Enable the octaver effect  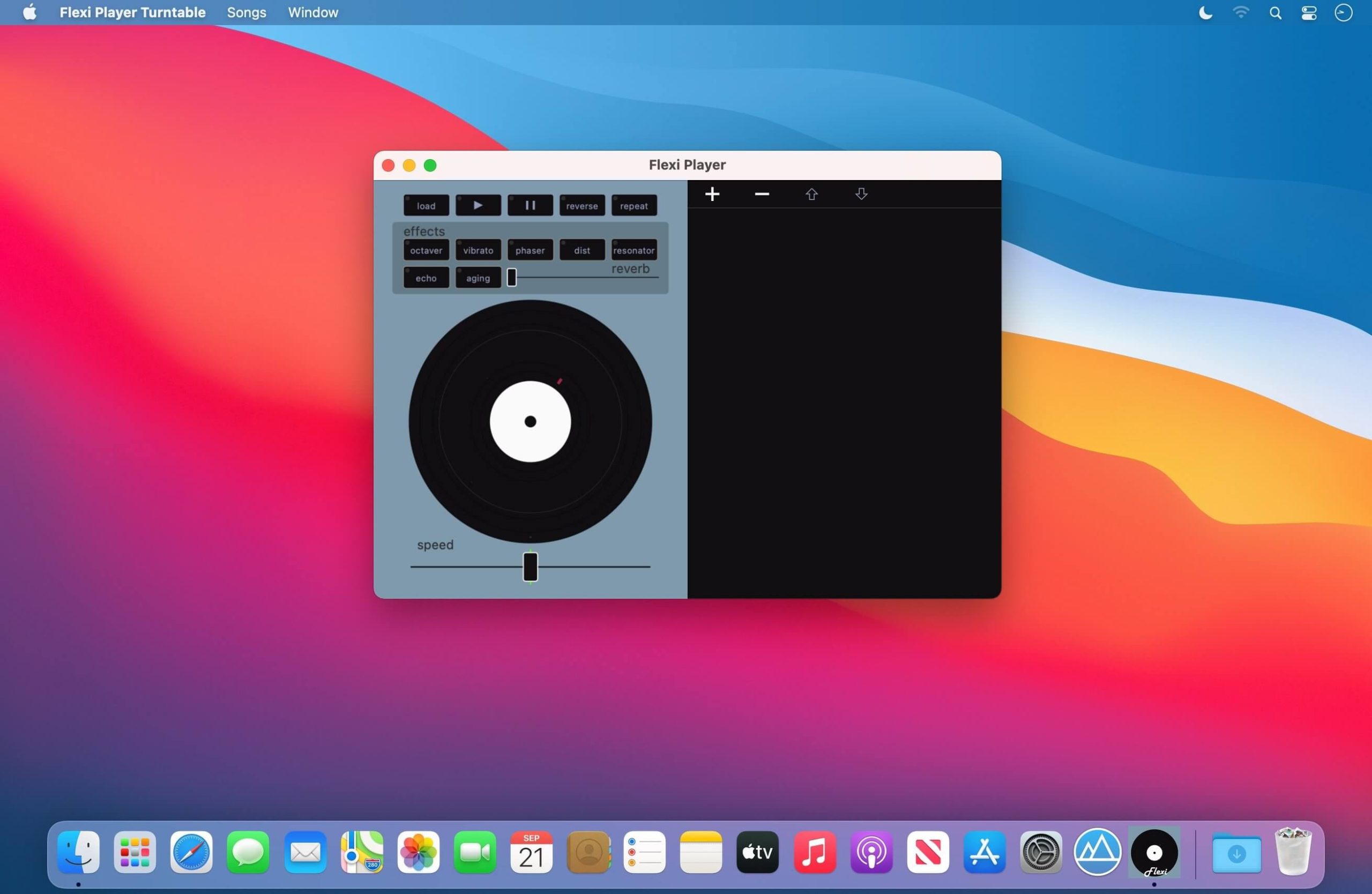coord(426,250)
